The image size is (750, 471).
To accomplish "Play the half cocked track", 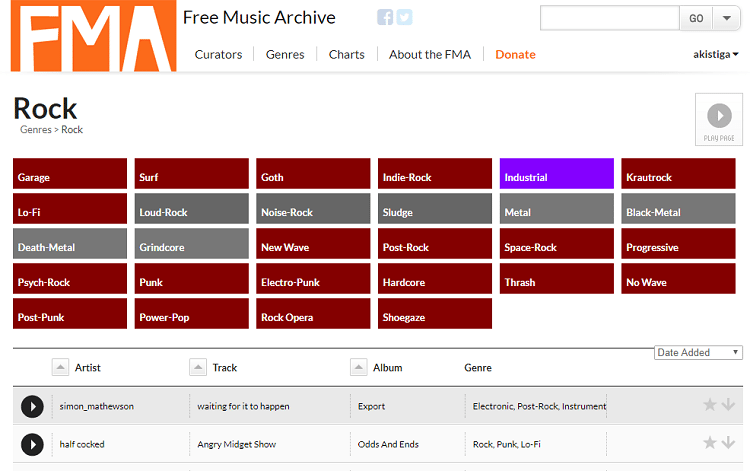I will [x=32, y=445].
